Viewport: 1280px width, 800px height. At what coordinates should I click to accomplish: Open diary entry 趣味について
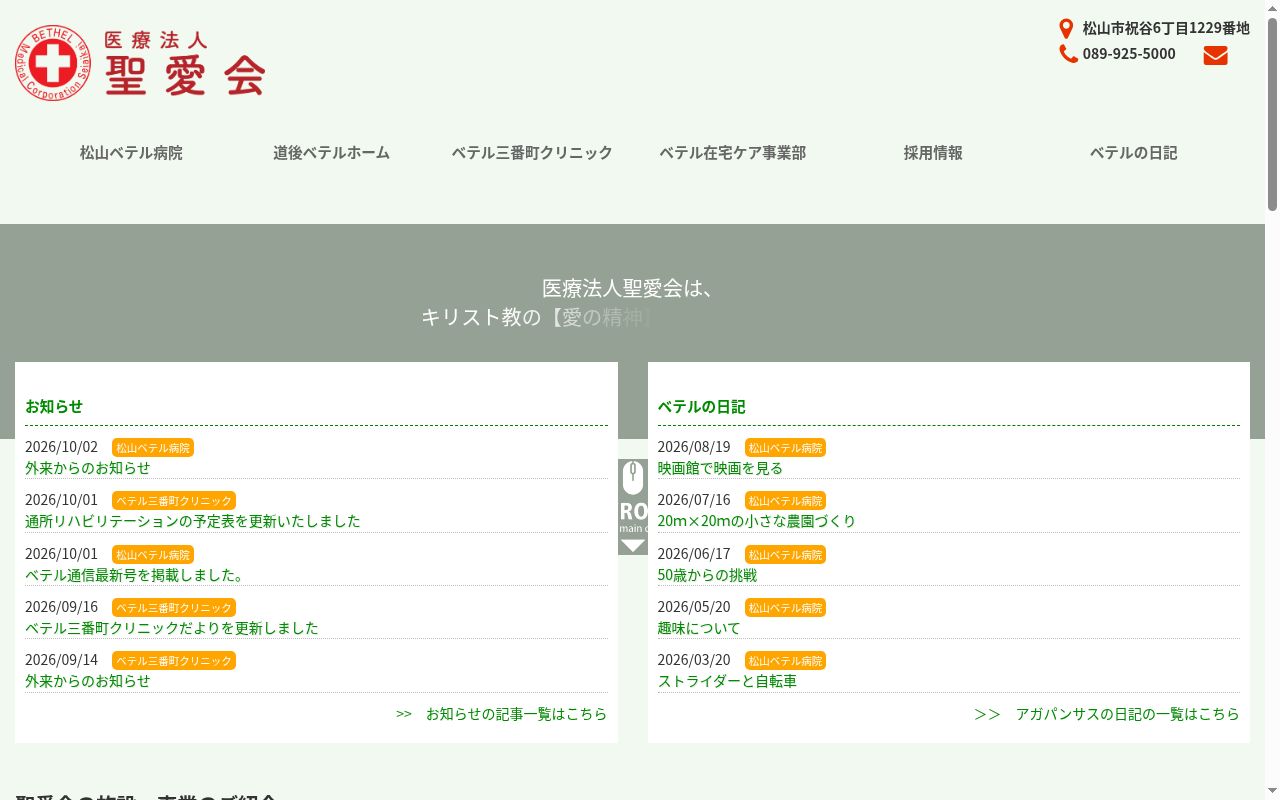pyautogui.click(x=699, y=628)
